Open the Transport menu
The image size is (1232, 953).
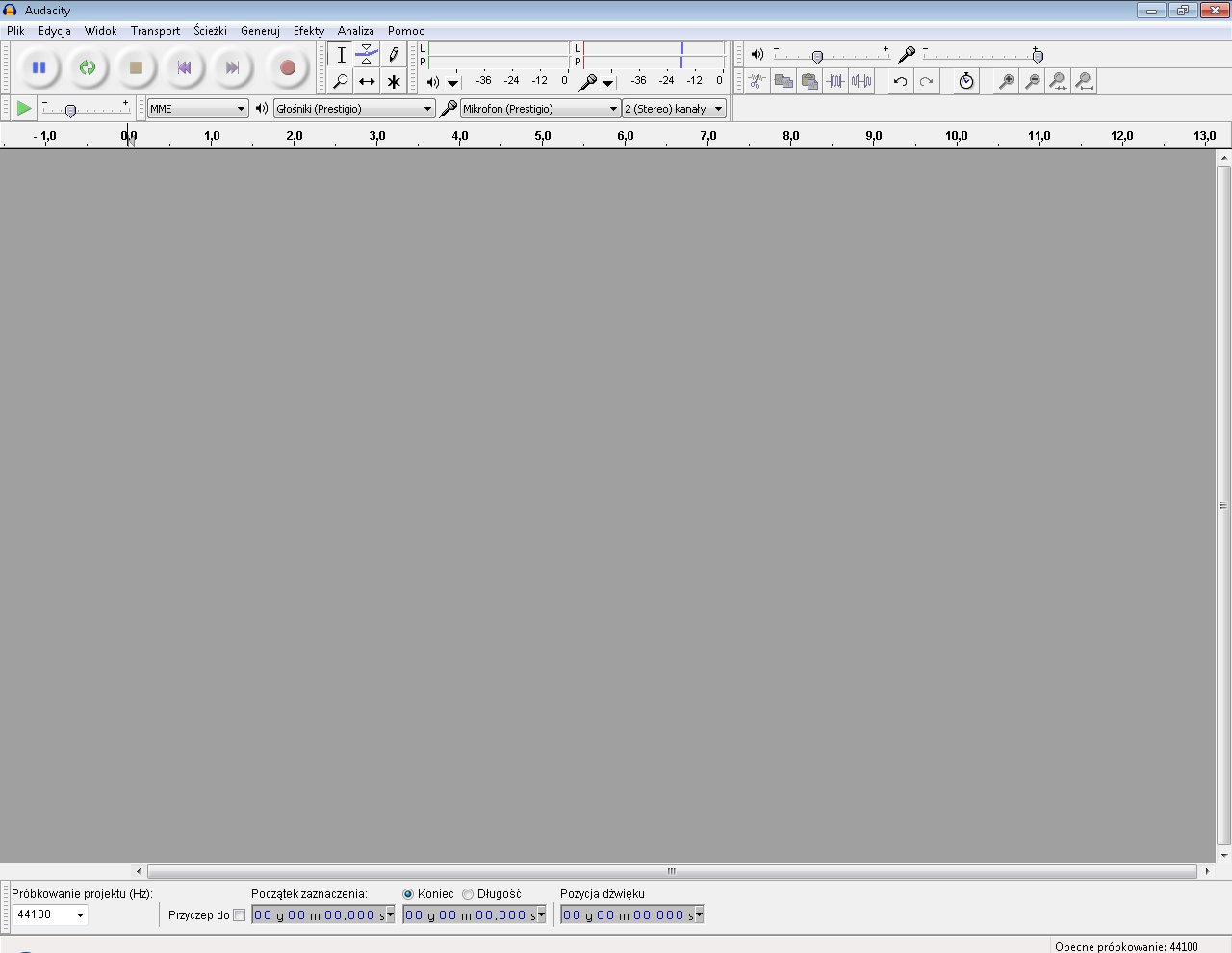click(155, 31)
